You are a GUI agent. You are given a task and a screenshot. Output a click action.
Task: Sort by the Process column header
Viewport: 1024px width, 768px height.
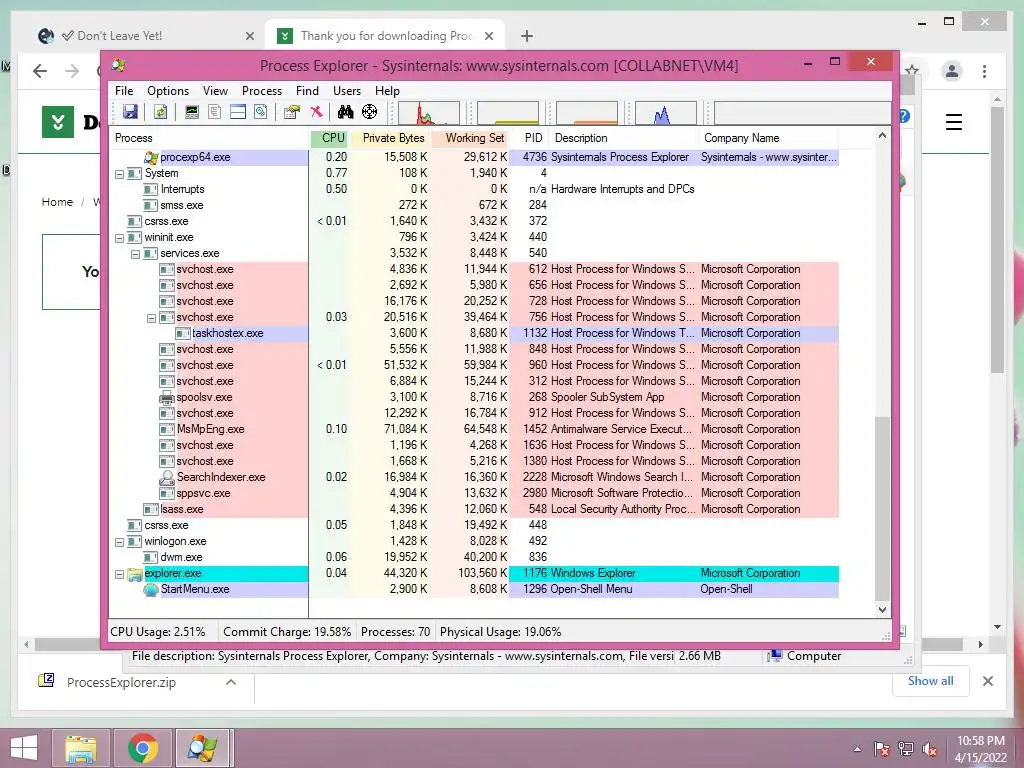click(210, 138)
